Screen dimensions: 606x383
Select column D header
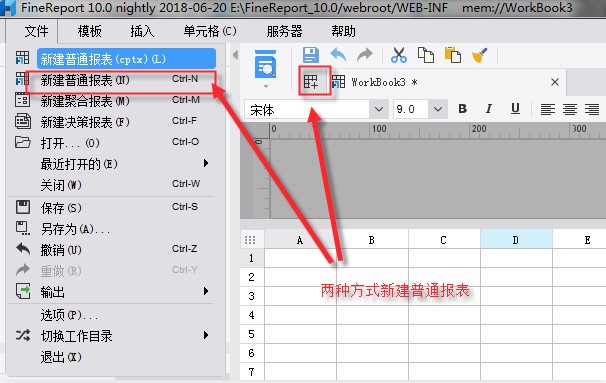click(516, 240)
